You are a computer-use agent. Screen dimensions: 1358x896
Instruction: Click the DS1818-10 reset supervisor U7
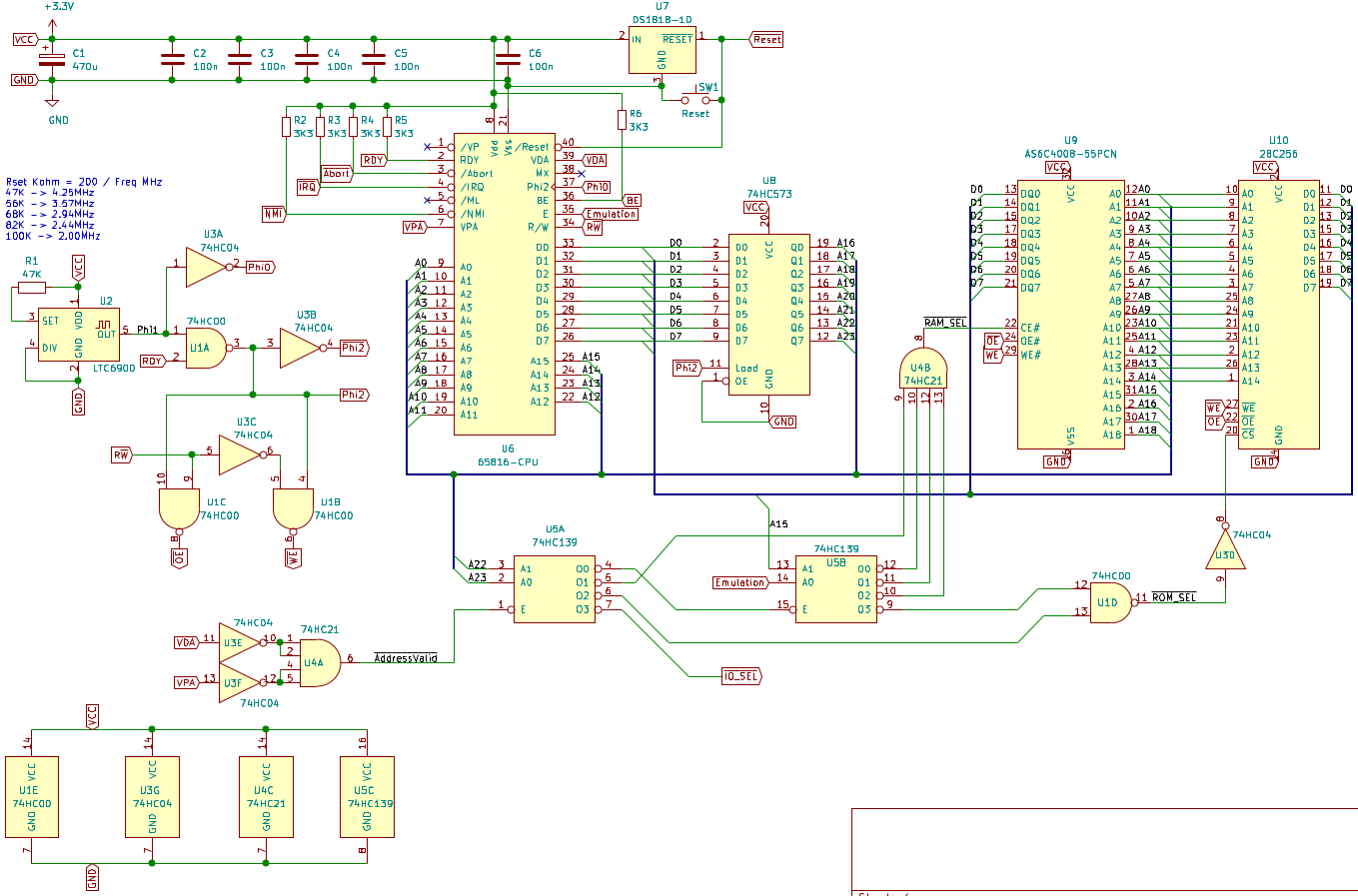pyautogui.click(x=662, y=50)
